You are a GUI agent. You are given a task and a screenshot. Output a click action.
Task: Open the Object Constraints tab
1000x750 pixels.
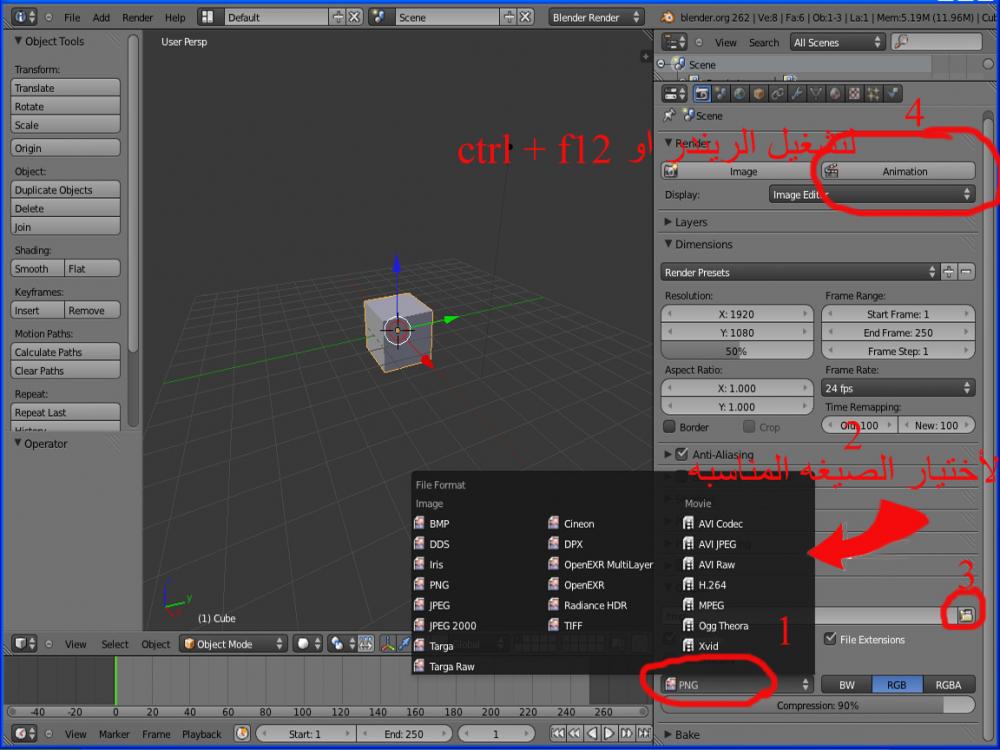pyautogui.click(x=777, y=94)
